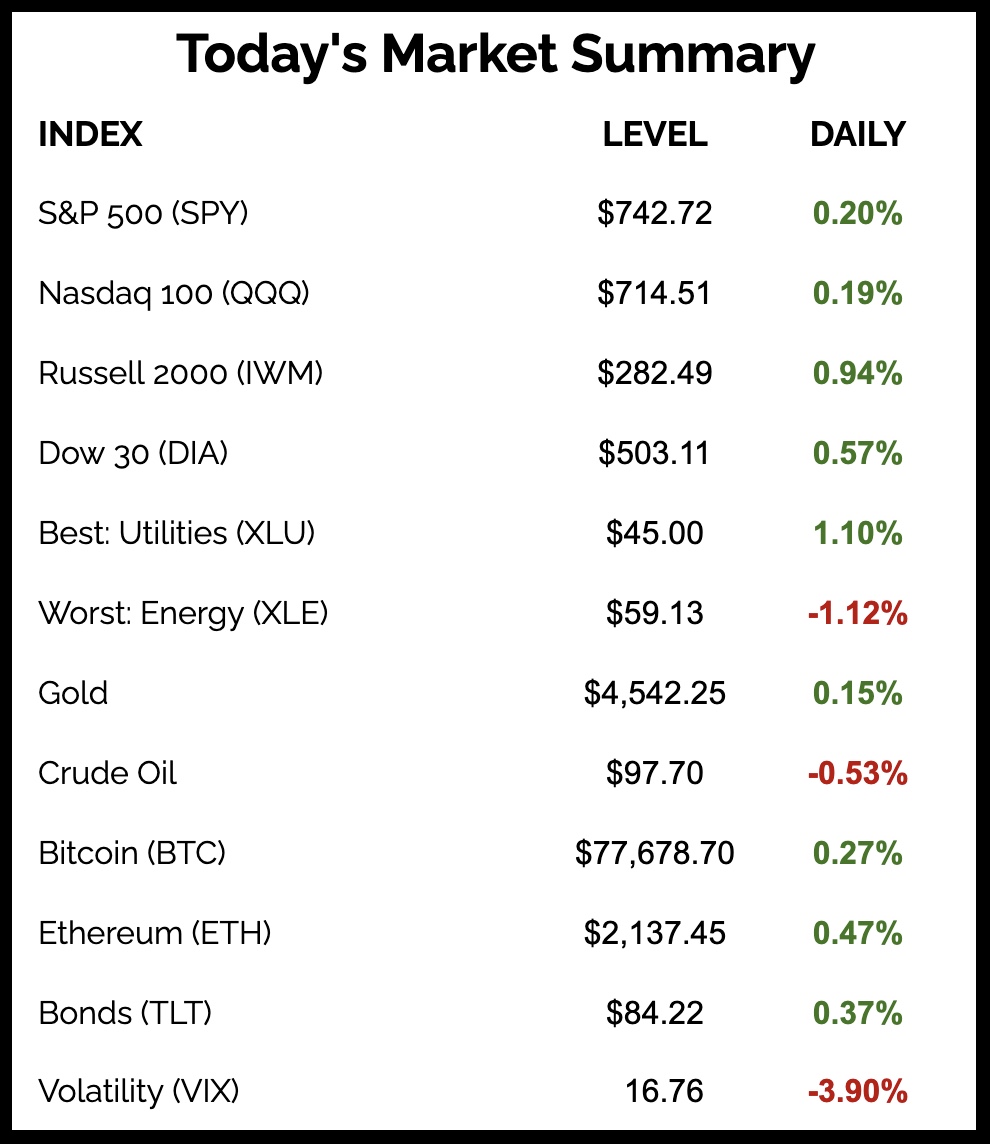This screenshot has width=990, height=1144.
Task: Click the Nasdaq 100 (QQQ) label
Action: (x=174, y=293)
